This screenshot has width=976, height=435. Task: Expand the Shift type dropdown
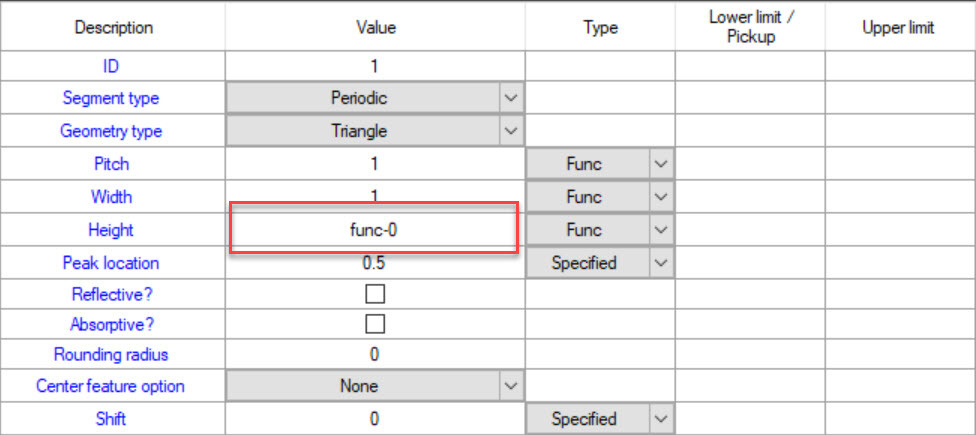pos(660,419)
